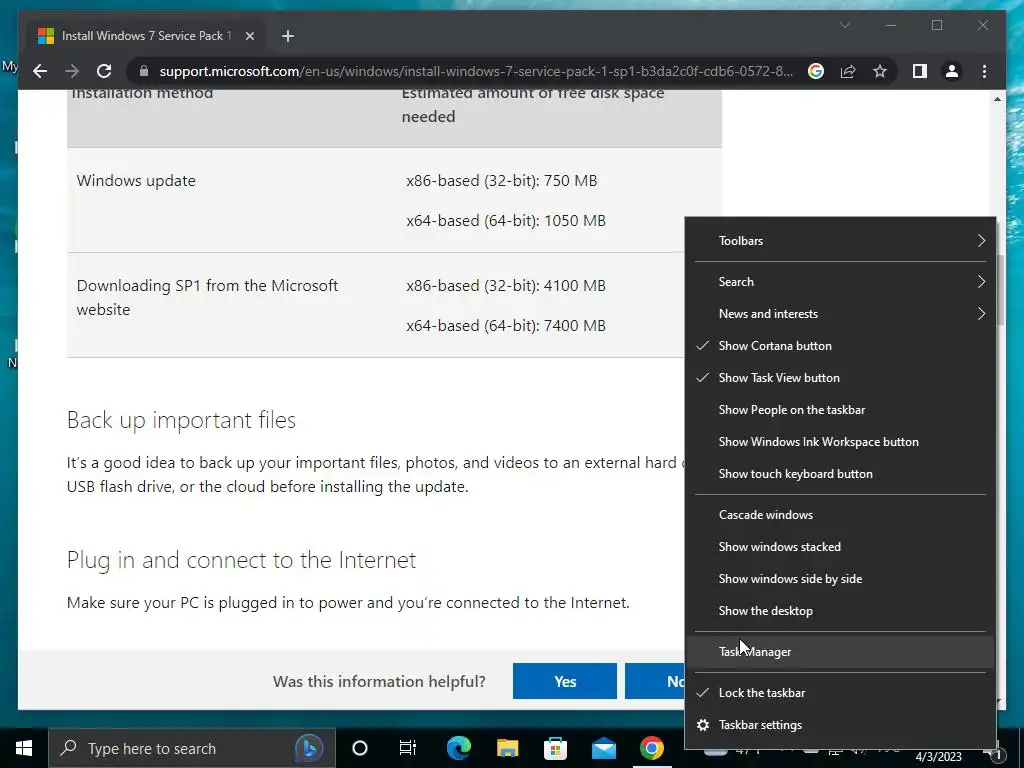This screenshot has width=1024, height=768.
Task: Click 'x86-based (32-bit): 750 MB' text
Action: point(502,181)
